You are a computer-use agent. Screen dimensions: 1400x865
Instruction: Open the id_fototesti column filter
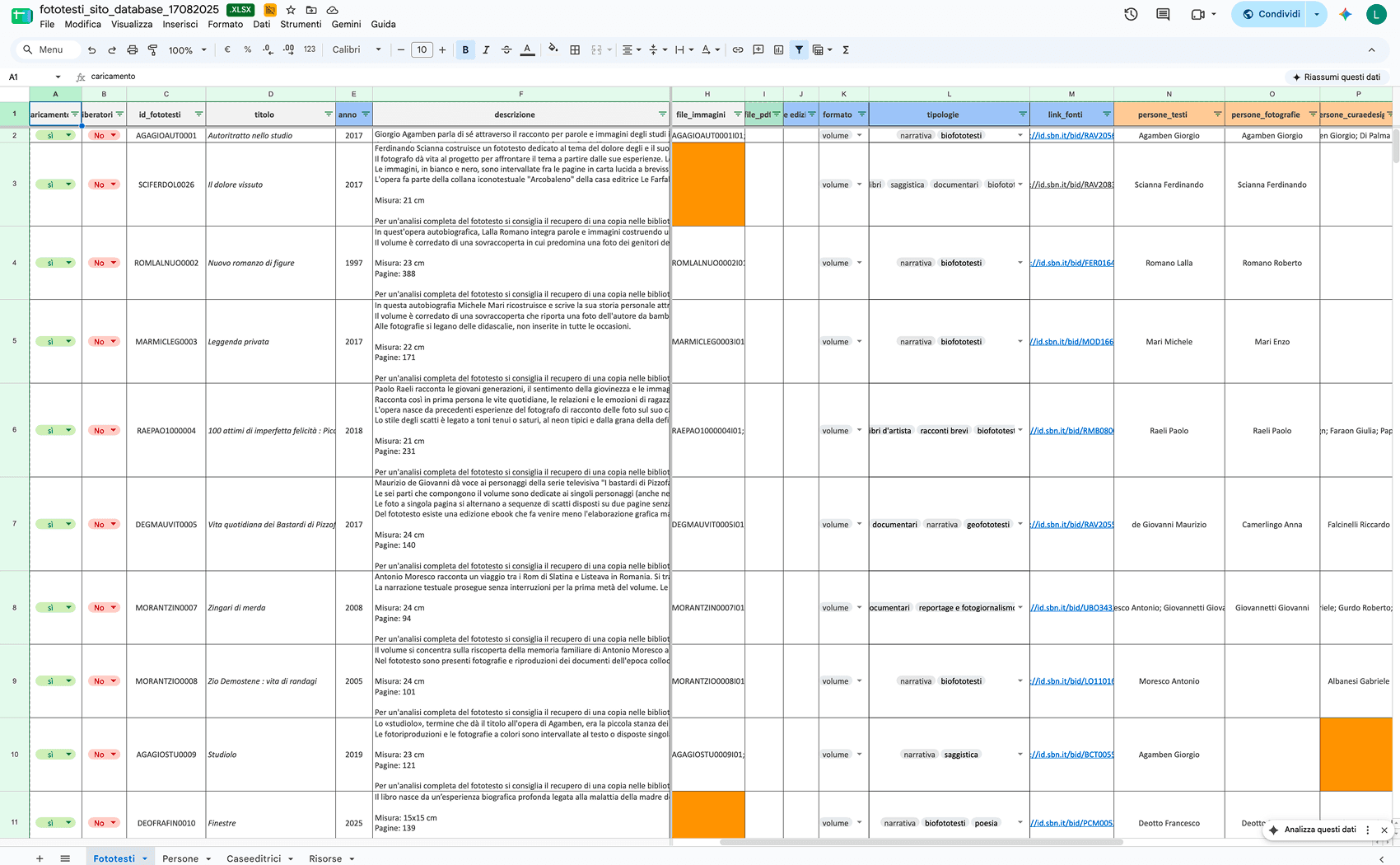198,115
